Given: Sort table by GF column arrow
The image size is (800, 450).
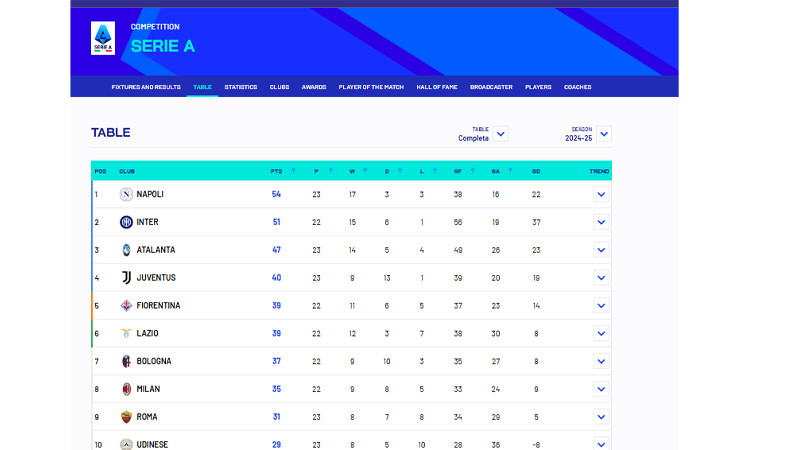Looking at the screenshot, I should coord(472,171).
